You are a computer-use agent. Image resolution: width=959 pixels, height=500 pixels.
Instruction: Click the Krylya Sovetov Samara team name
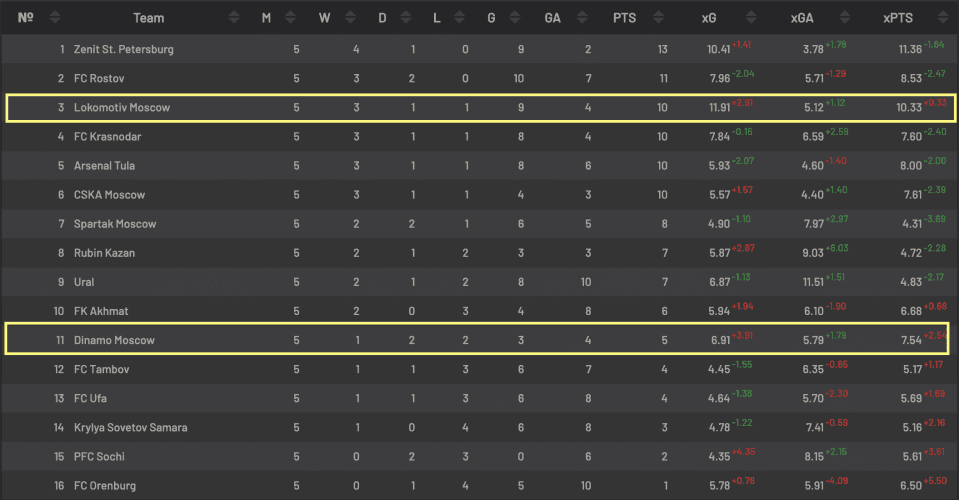(x=132, y=427)
